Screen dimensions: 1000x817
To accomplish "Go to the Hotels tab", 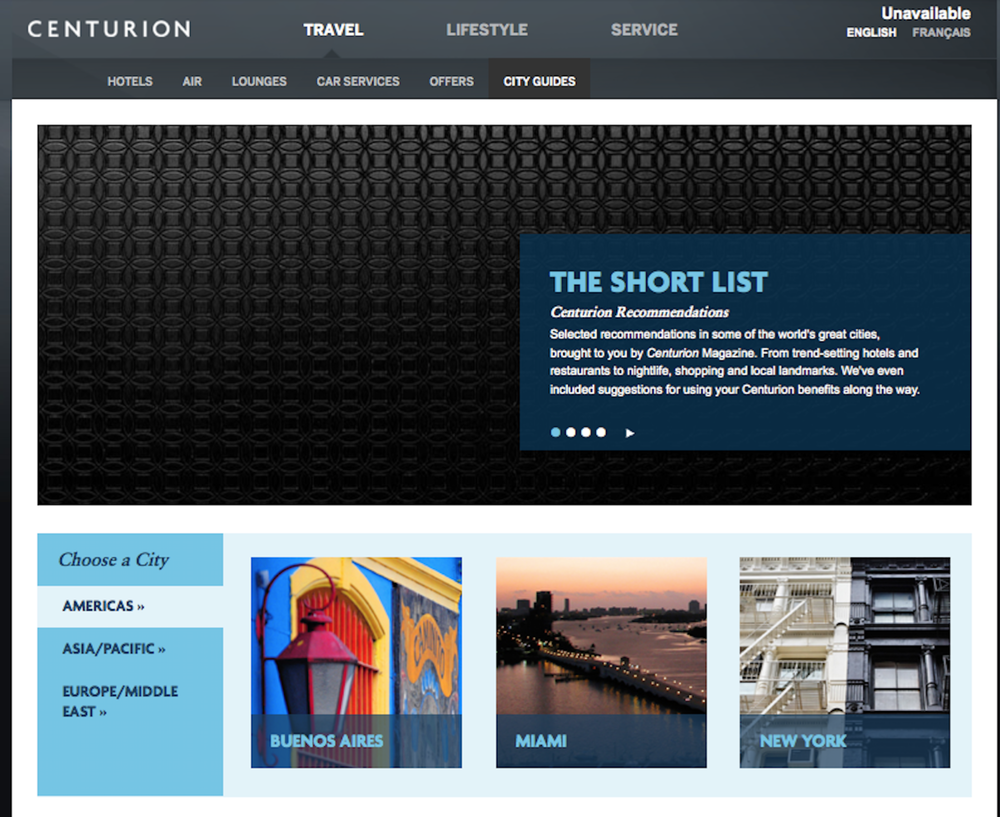I will point(129,82).
